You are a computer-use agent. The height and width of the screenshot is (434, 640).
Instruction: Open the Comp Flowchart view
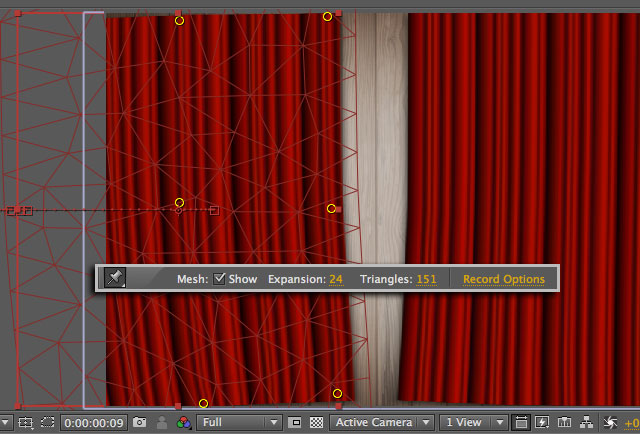(x=587, y=422)
